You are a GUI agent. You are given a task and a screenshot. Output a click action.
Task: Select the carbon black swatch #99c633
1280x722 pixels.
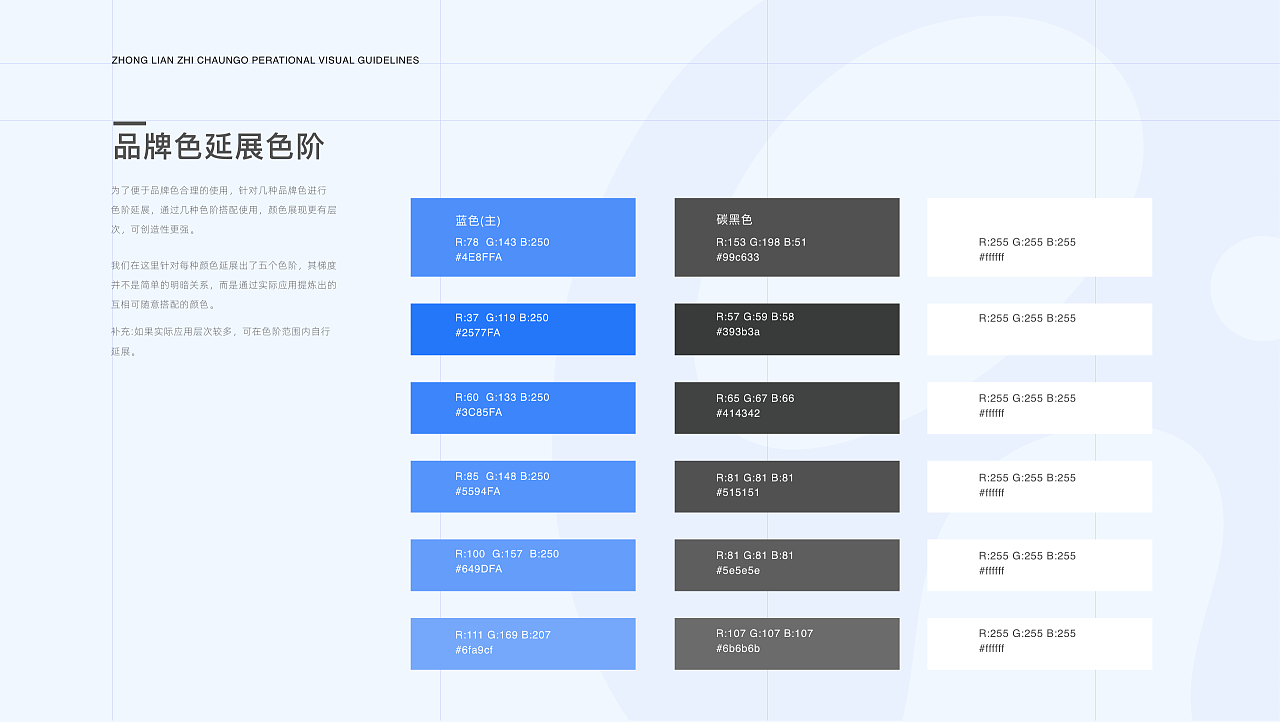coord(787,237)
